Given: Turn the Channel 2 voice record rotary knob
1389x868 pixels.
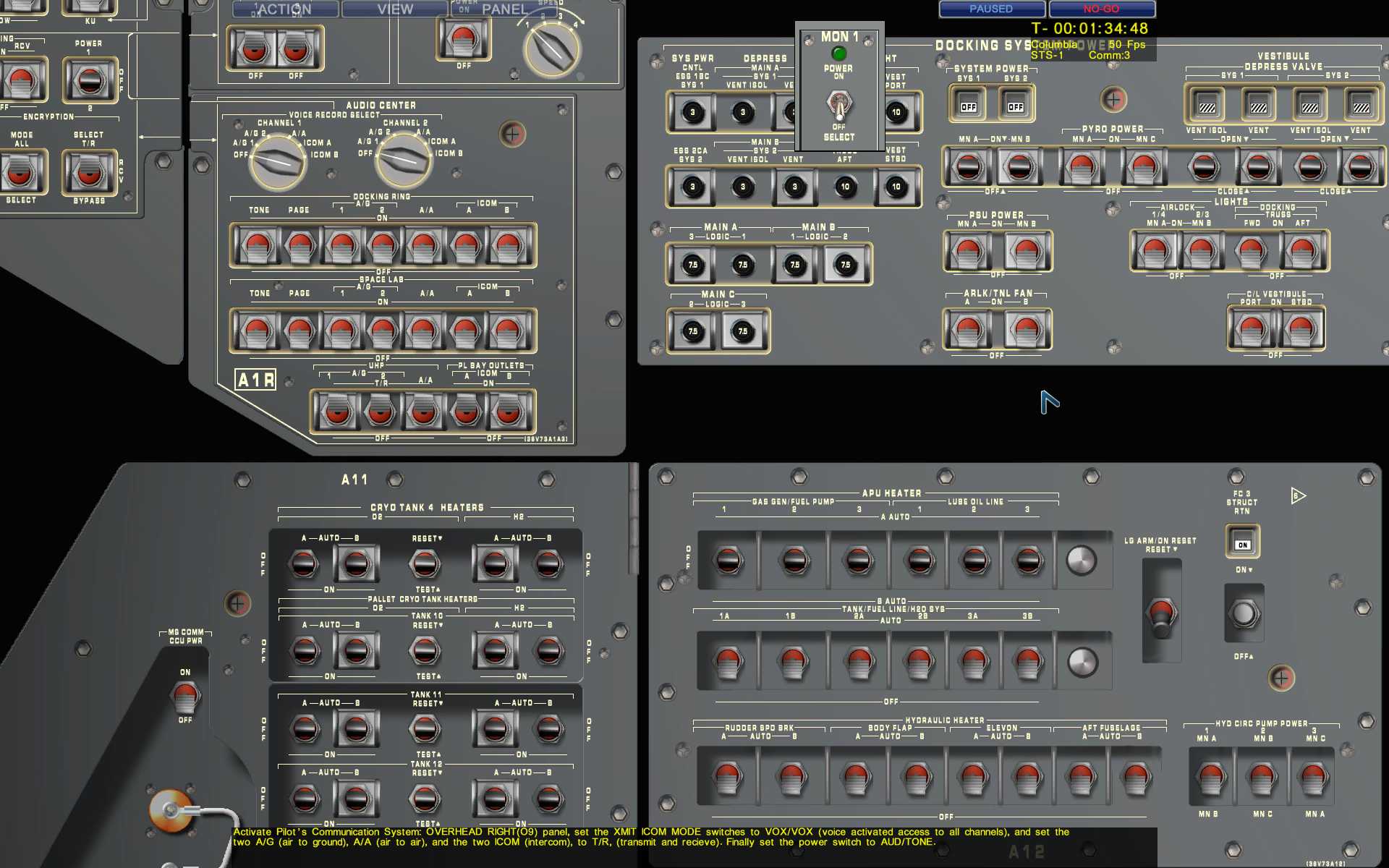Looking at the screenshot, I should click(403, 161).
